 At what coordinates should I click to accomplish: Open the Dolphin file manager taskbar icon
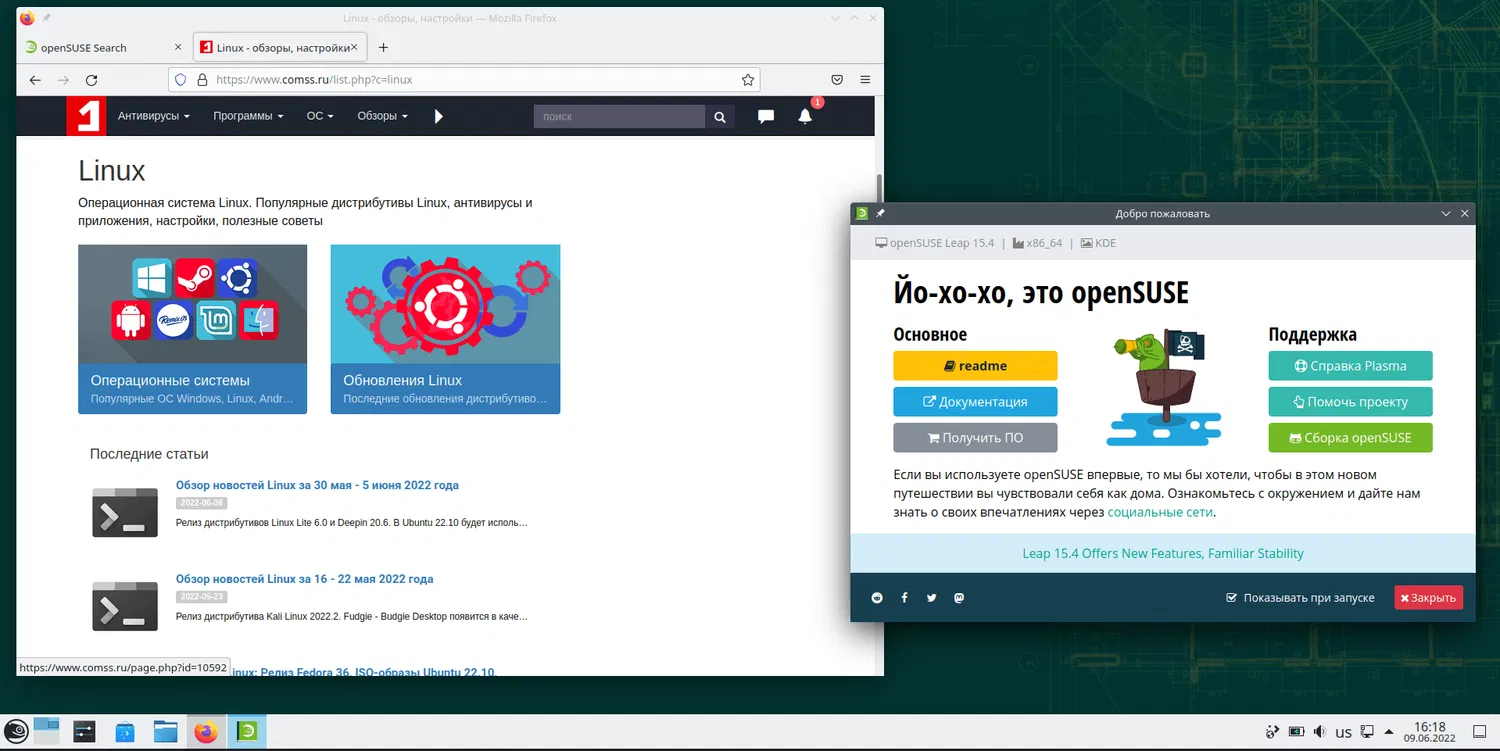pos(165,732)
